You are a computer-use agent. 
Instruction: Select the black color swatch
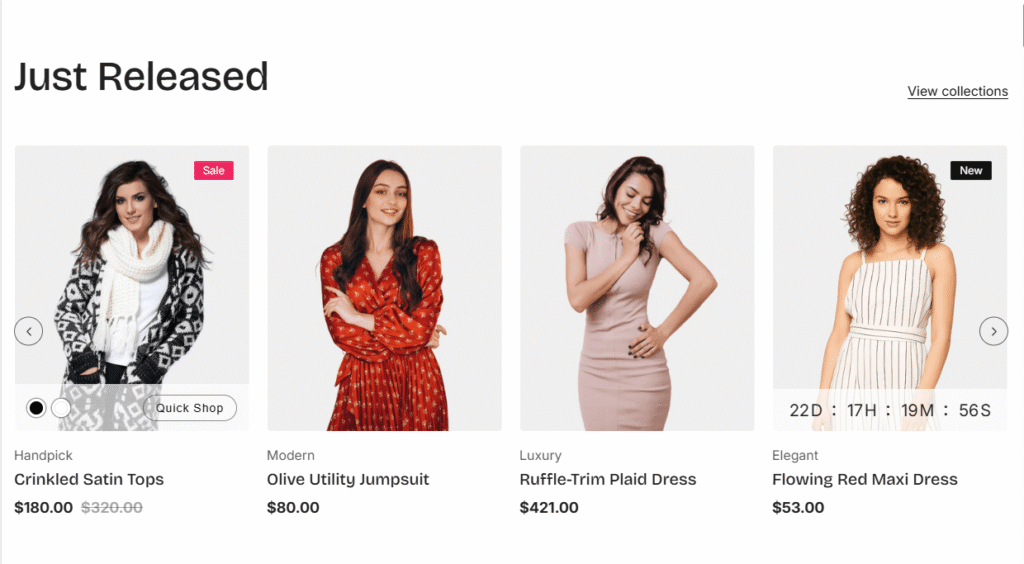(x=36, y=408)
